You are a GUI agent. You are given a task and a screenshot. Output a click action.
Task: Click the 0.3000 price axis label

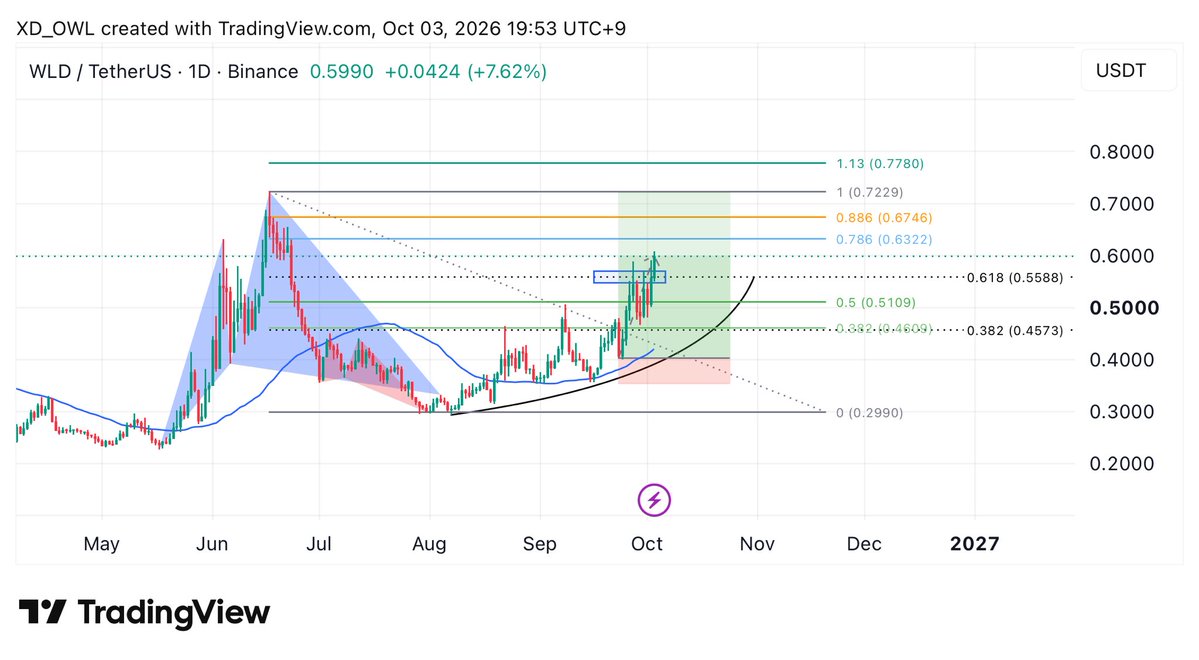pos(1122,411)
